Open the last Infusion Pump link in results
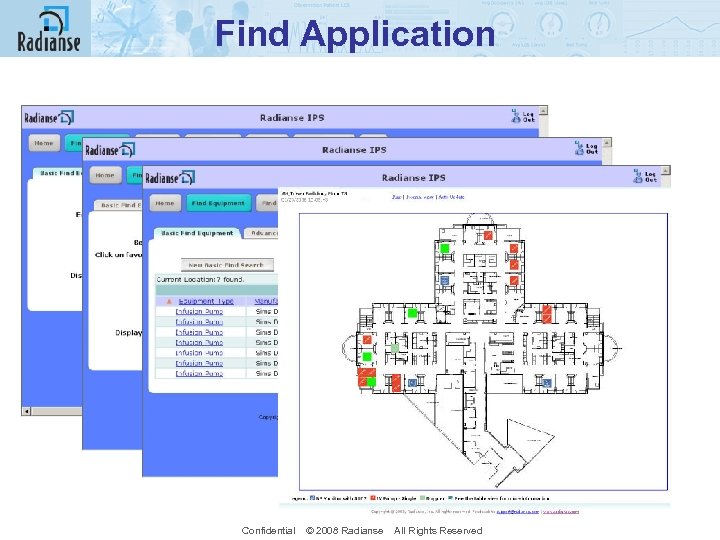Screen dimensions: 720x540 pyautogui.click(x=199, y=373)
